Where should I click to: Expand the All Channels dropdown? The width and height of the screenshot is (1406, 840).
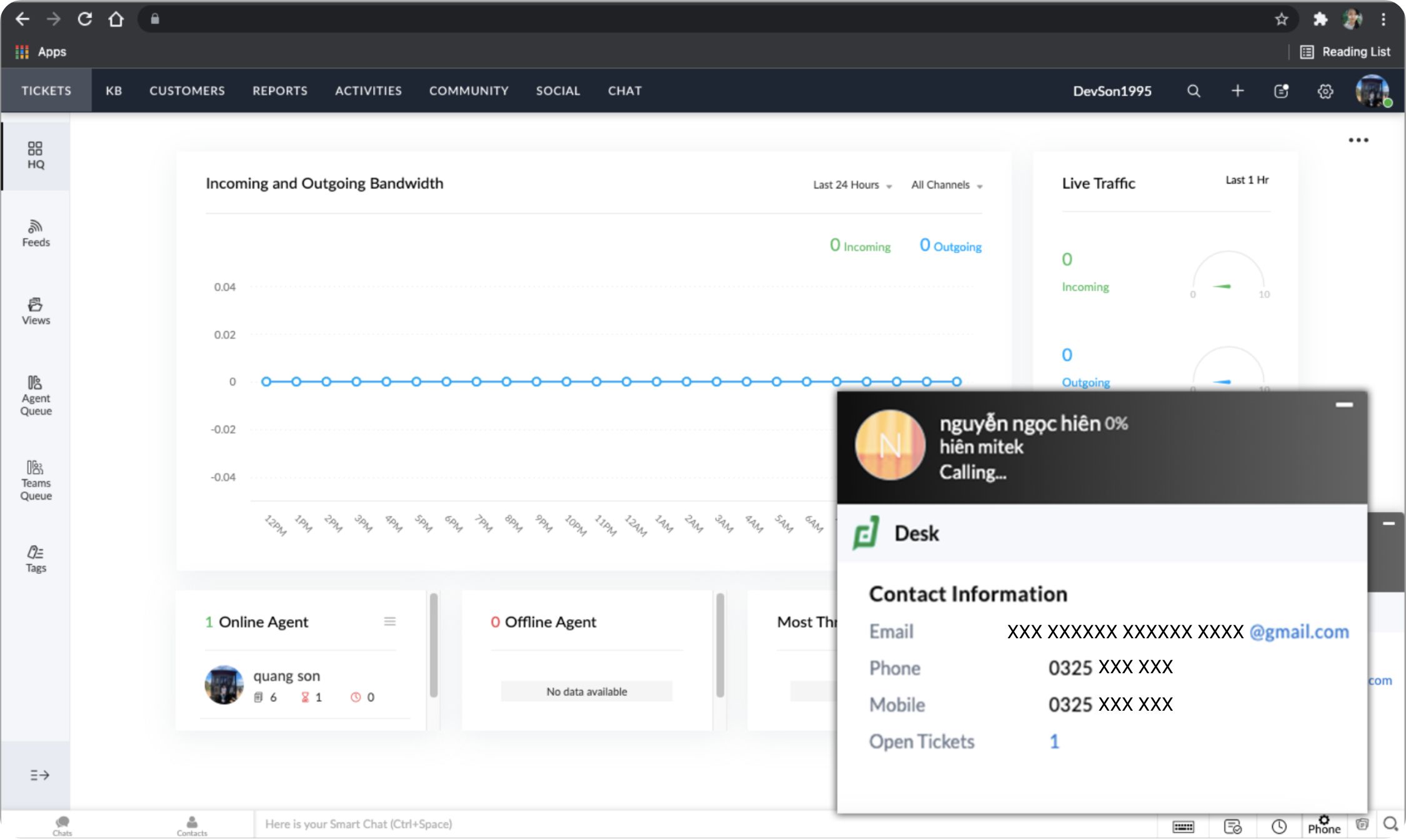pos(946,185)
